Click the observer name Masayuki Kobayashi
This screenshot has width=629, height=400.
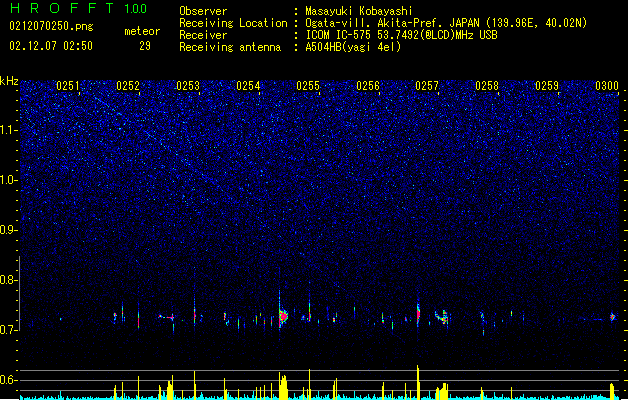(x=359, y=11)
